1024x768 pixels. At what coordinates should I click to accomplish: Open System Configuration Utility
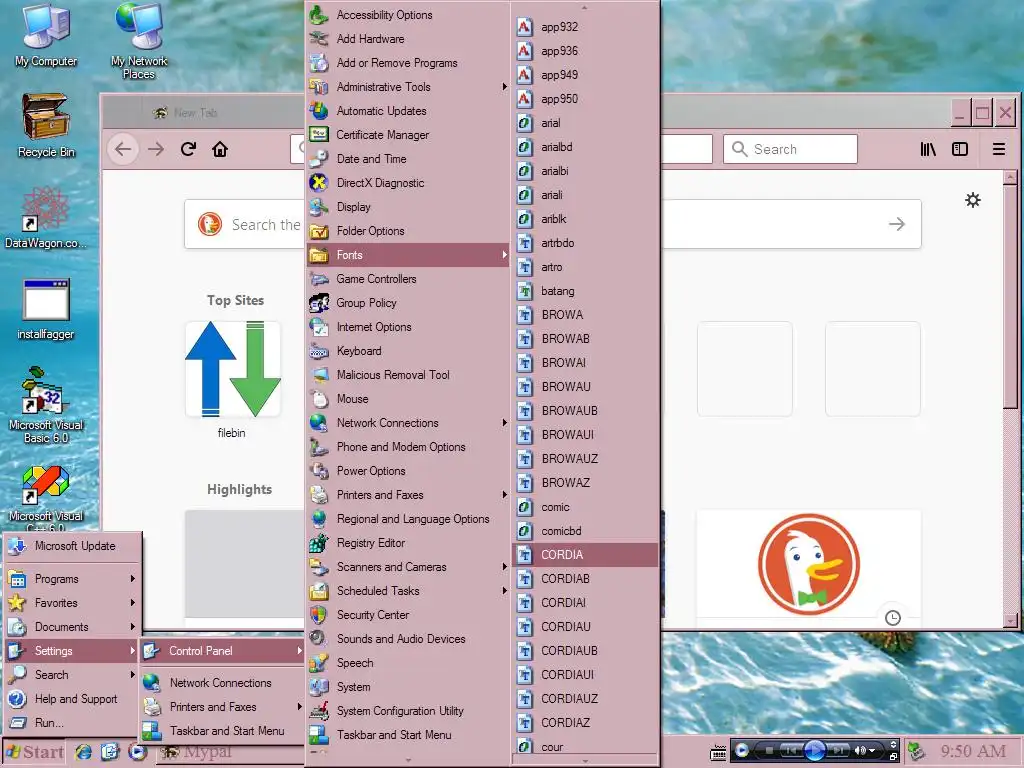[x=408, y=711]
